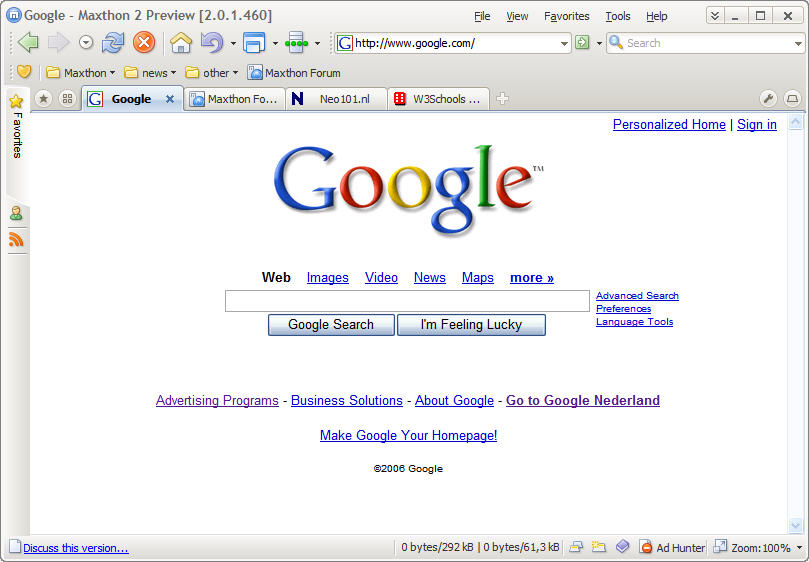Click the quick access grid button beside tabs
This screenshot has width=809, height=562.
pos(67,99)
